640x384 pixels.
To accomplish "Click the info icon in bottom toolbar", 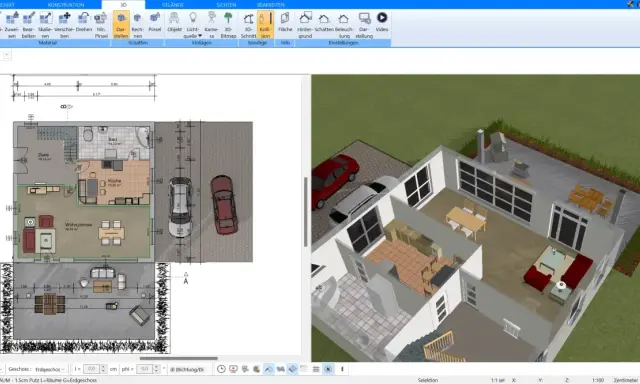I will 342,369.
